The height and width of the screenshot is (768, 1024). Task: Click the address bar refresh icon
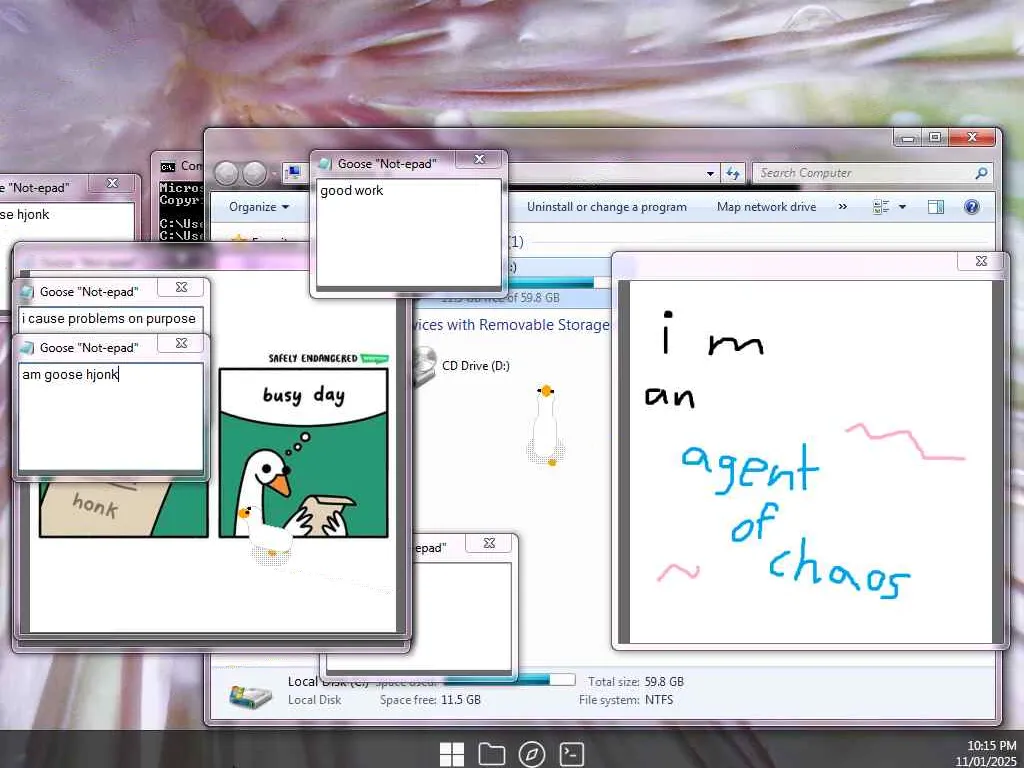pyautogui.click(x=732, y=173)
